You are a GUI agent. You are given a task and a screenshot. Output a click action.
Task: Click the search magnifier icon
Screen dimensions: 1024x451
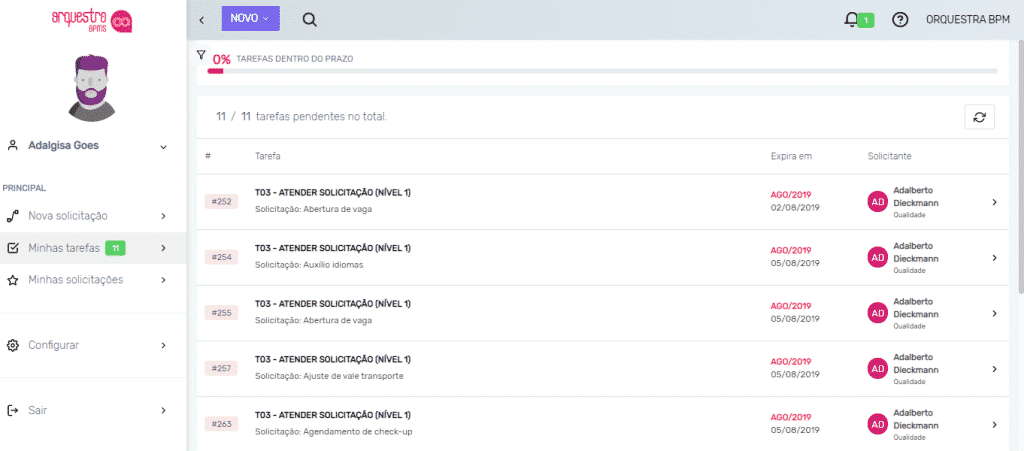click(309, 19)
